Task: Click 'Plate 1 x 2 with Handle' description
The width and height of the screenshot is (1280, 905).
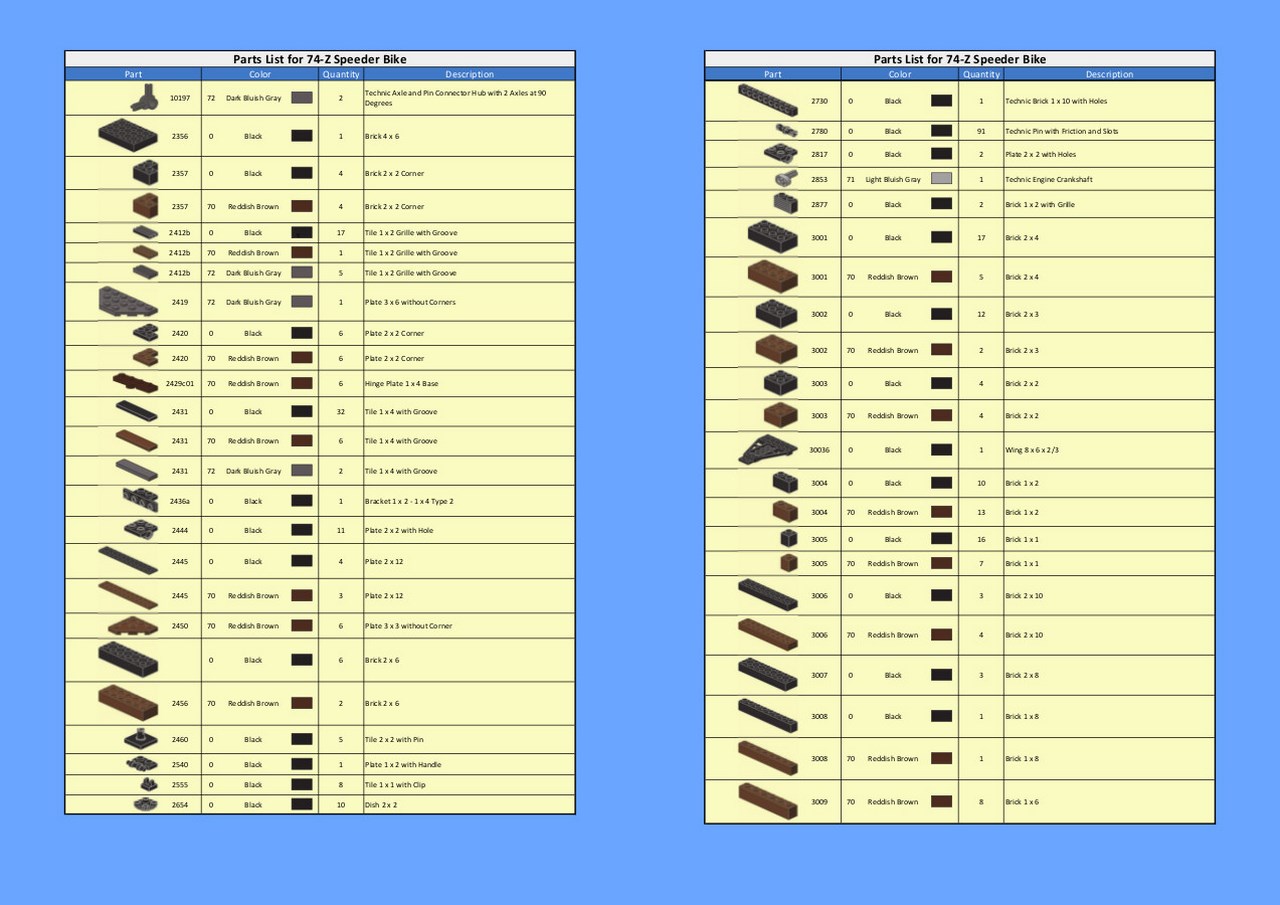Action: coord(403,765)
